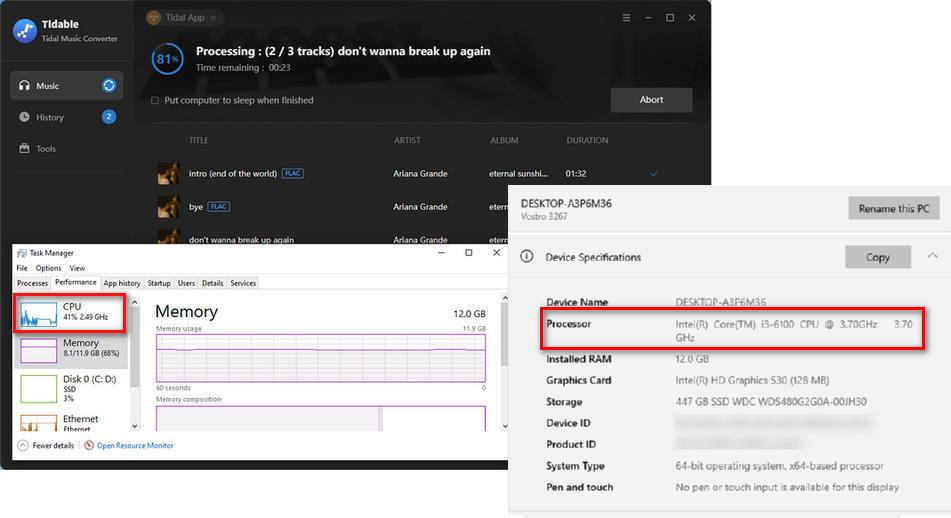Select the Storage value text
Viewport: 951px width, 518px height.
(x=771, y=402)
